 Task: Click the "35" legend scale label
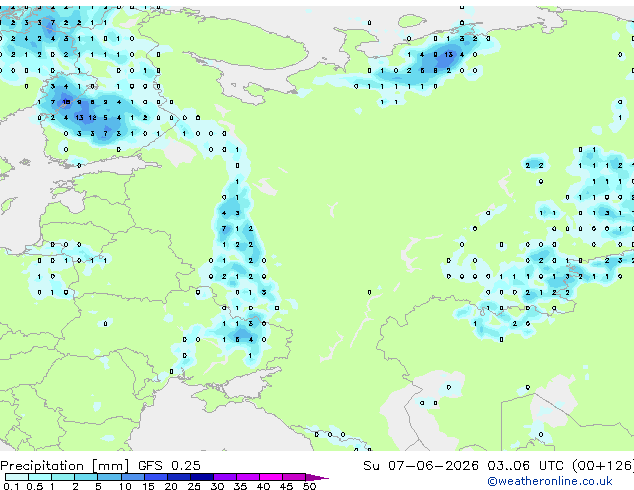(241, 486)
